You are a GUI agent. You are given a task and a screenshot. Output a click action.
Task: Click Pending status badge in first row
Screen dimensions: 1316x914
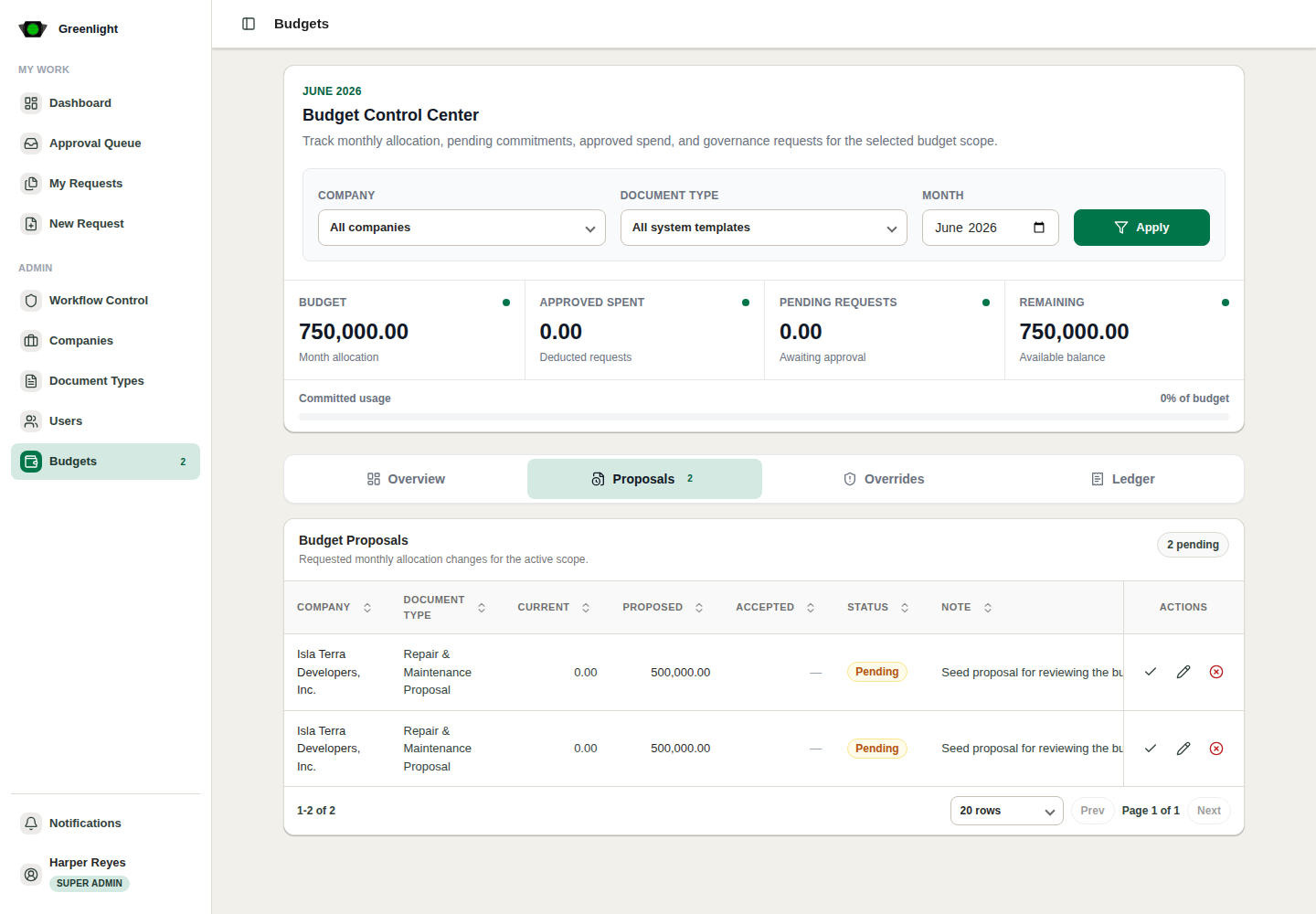coord(877,672)
